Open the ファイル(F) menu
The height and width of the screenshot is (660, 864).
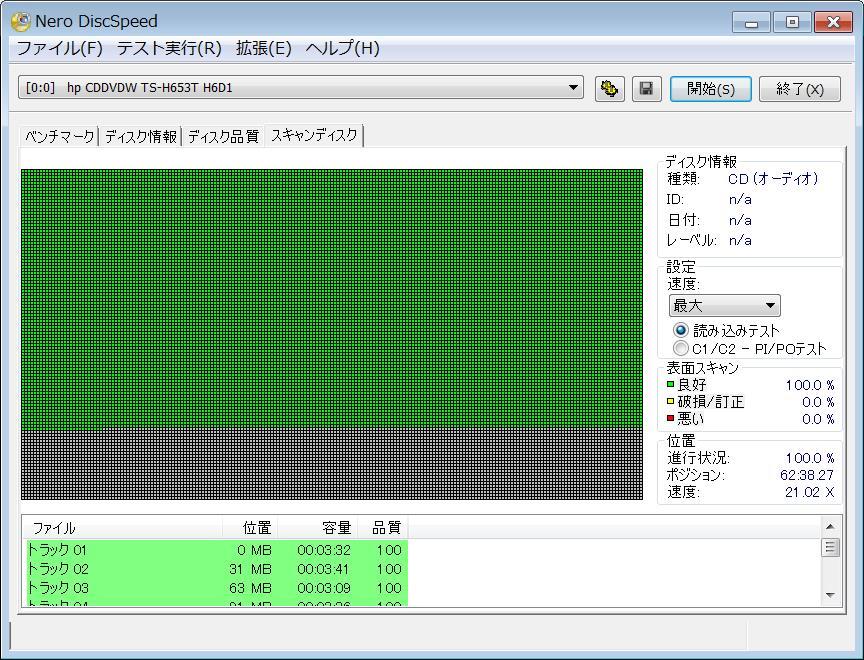[x=59, y=48]
